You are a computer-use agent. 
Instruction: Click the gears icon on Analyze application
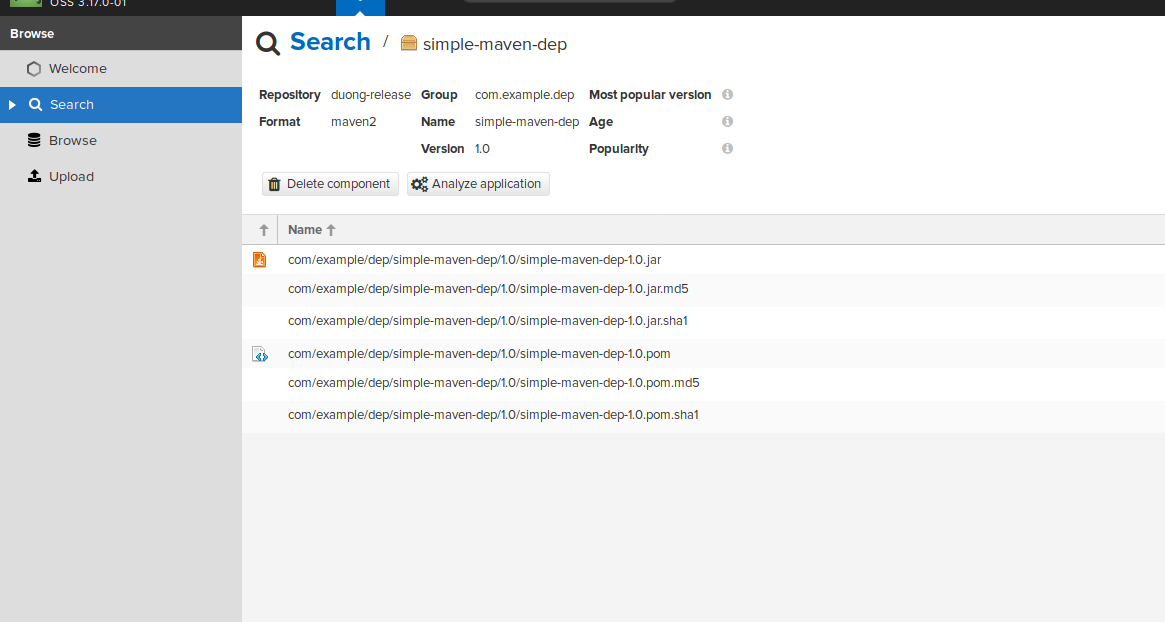[420, 184]
